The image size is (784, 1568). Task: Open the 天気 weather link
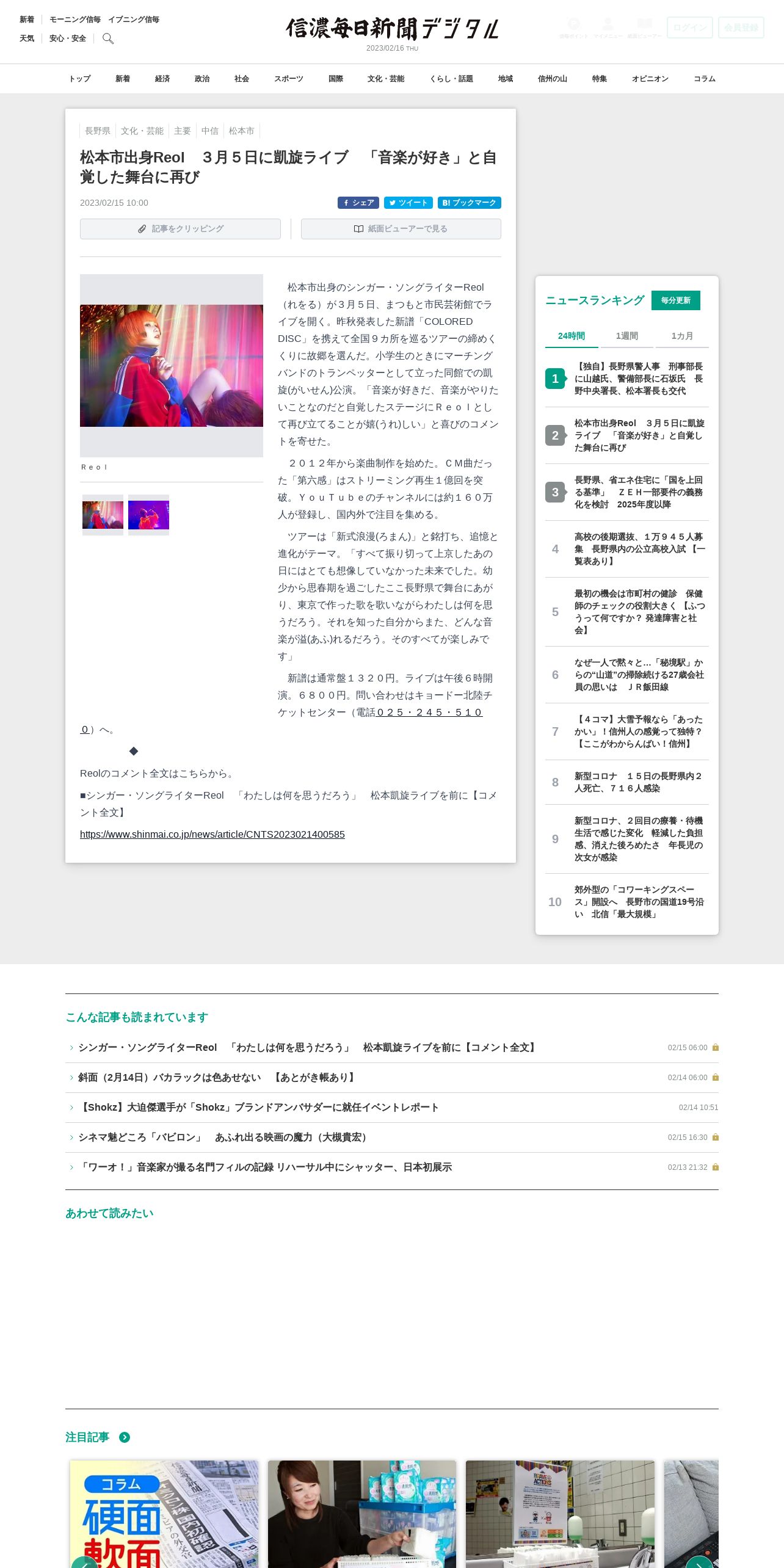click(27, 38)
